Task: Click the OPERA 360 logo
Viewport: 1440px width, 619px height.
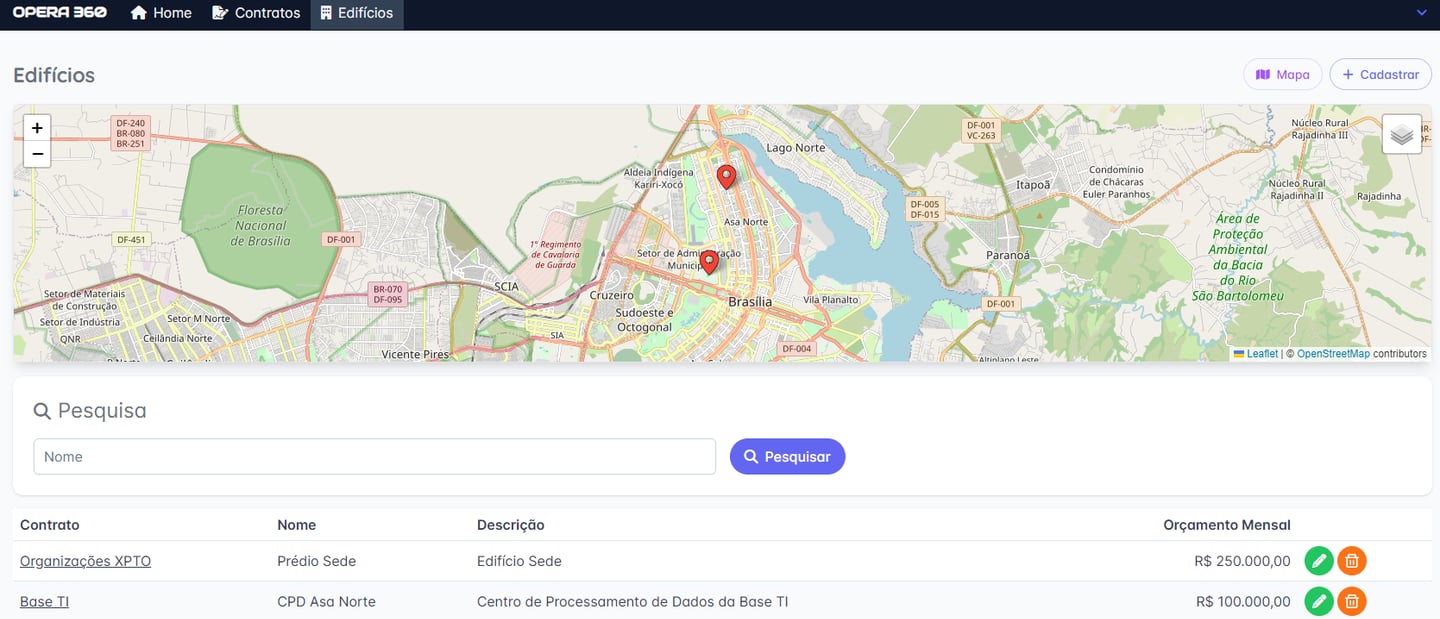Action: pyautogui.click(x=60, y=13)
